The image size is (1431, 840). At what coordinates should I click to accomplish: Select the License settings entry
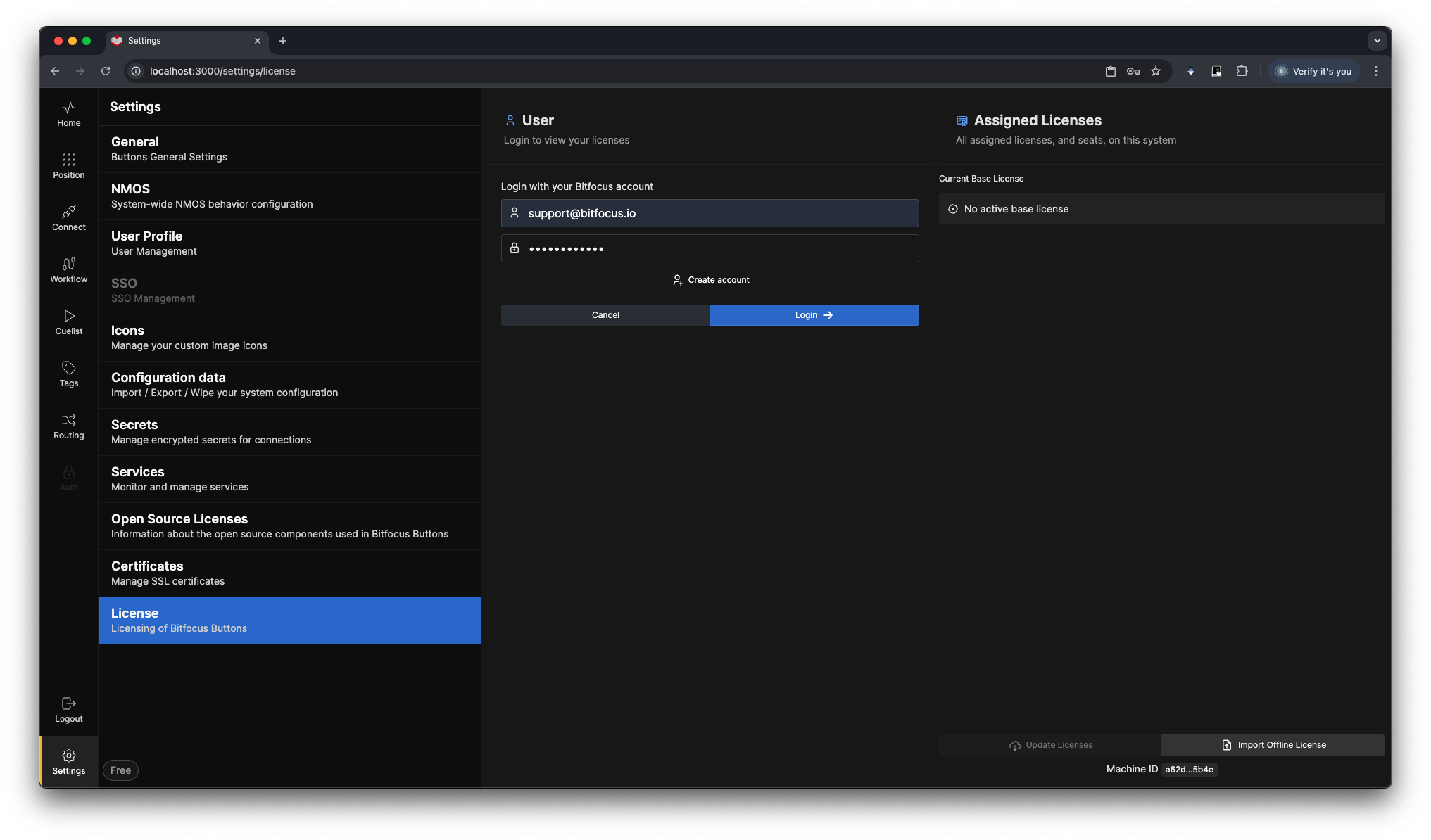289,621
